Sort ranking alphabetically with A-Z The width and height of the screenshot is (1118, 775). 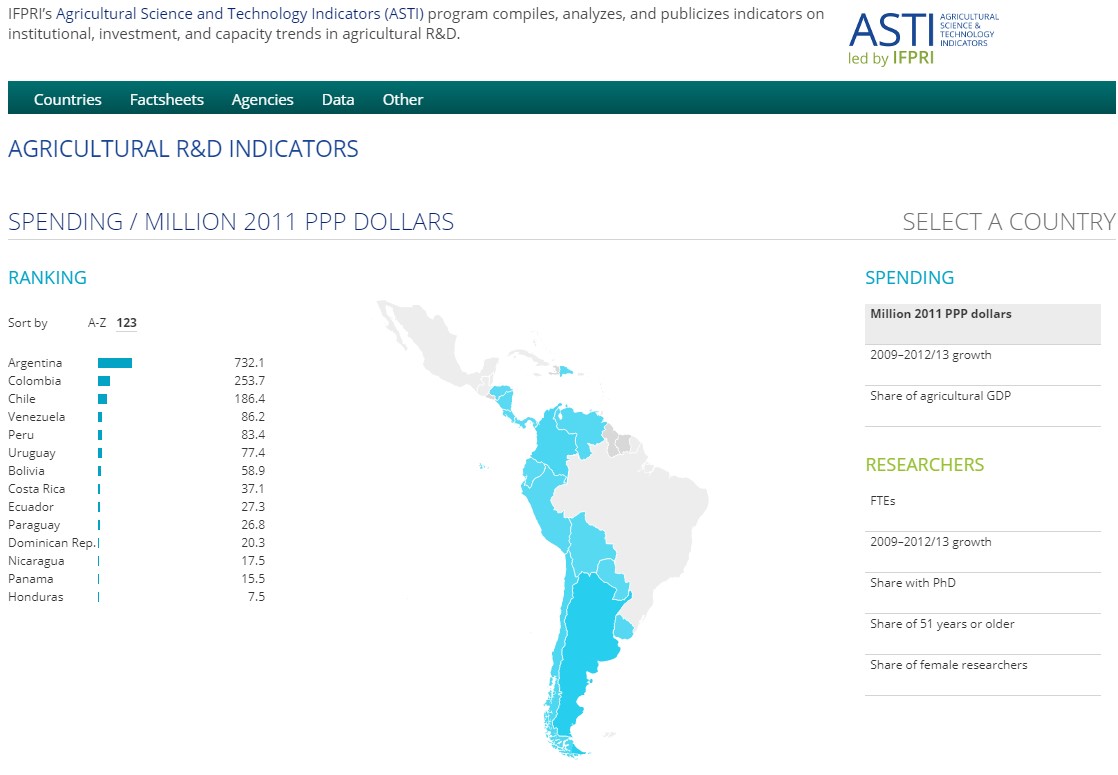tap(97, 323)
